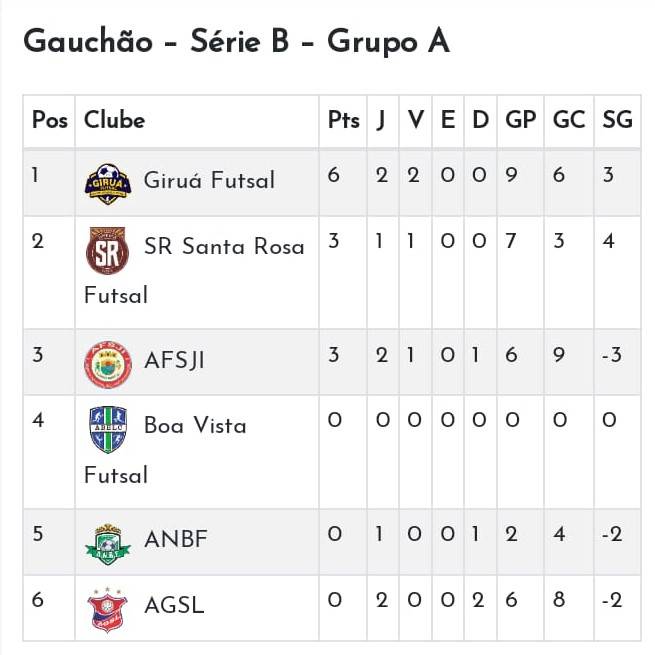Click the AGSL red shield logo
Image resolution: width=655 pixels, height=655 pixels.
pyautogui.click(x=107, y=609)
